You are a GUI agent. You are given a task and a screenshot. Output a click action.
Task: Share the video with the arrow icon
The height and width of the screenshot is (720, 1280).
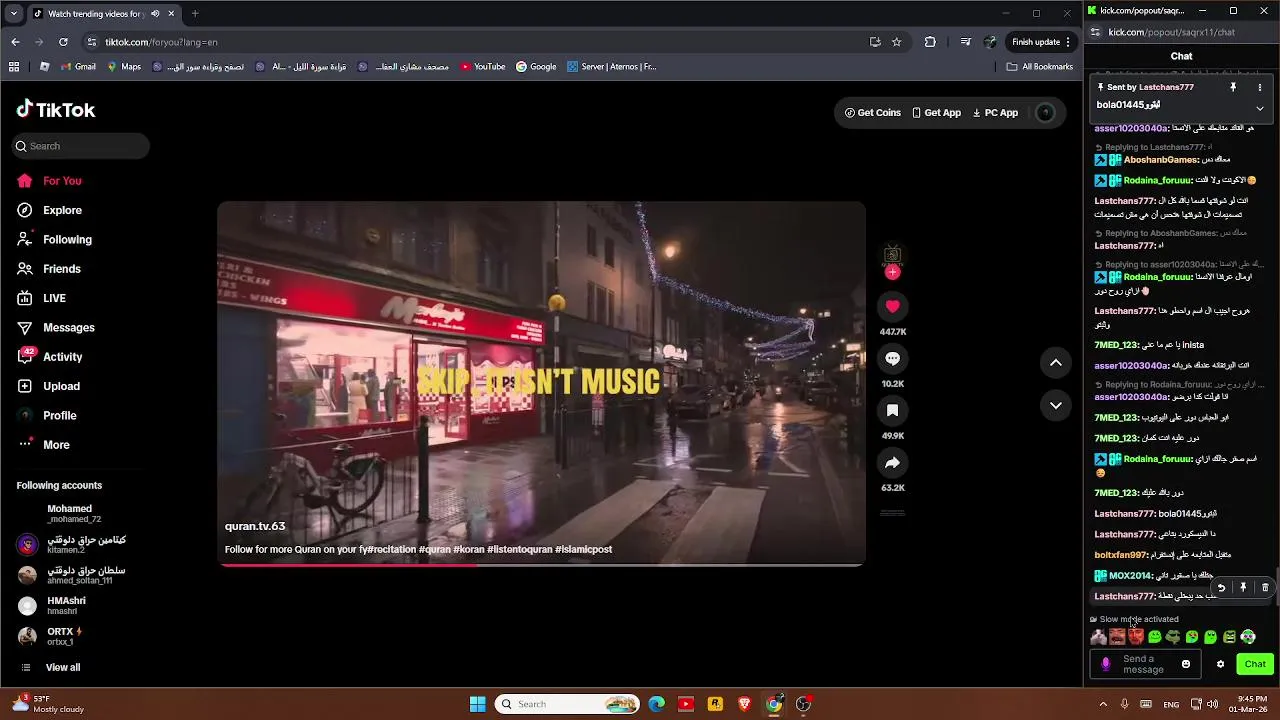tap(892, 462)
